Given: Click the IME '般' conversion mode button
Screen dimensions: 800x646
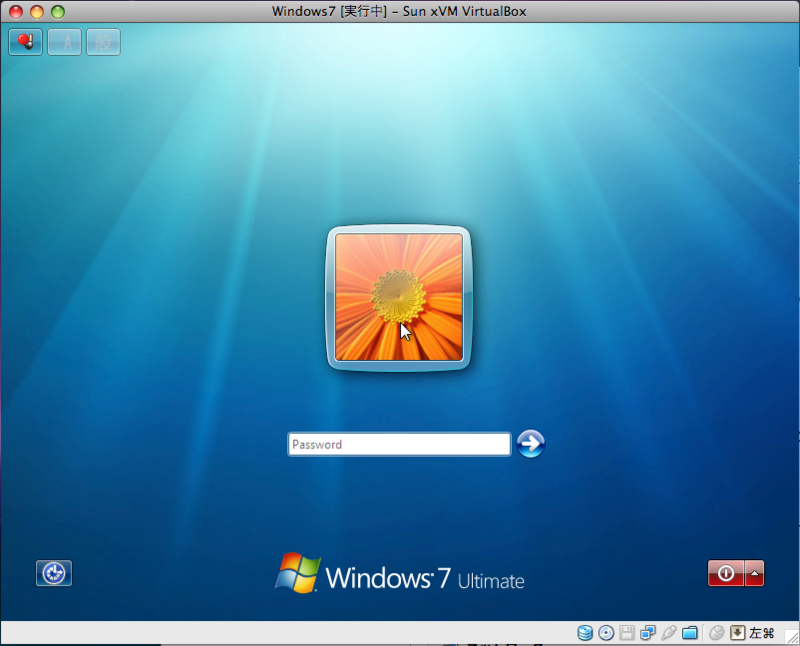Looking at the screenshot, I should pyautogui.click(x=103, y=42).
